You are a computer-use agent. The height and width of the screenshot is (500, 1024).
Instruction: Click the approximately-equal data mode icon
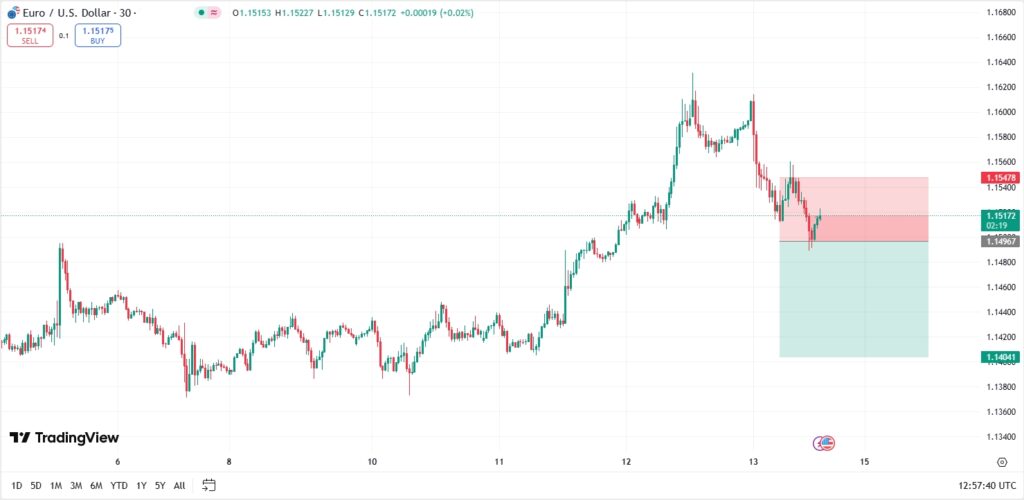pyautogui.click(x=214, y=12)
